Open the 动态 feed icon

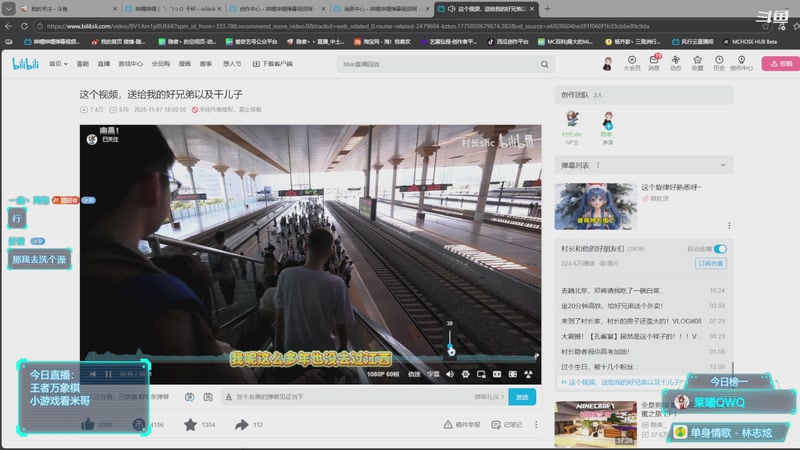[x=676, y=63]
